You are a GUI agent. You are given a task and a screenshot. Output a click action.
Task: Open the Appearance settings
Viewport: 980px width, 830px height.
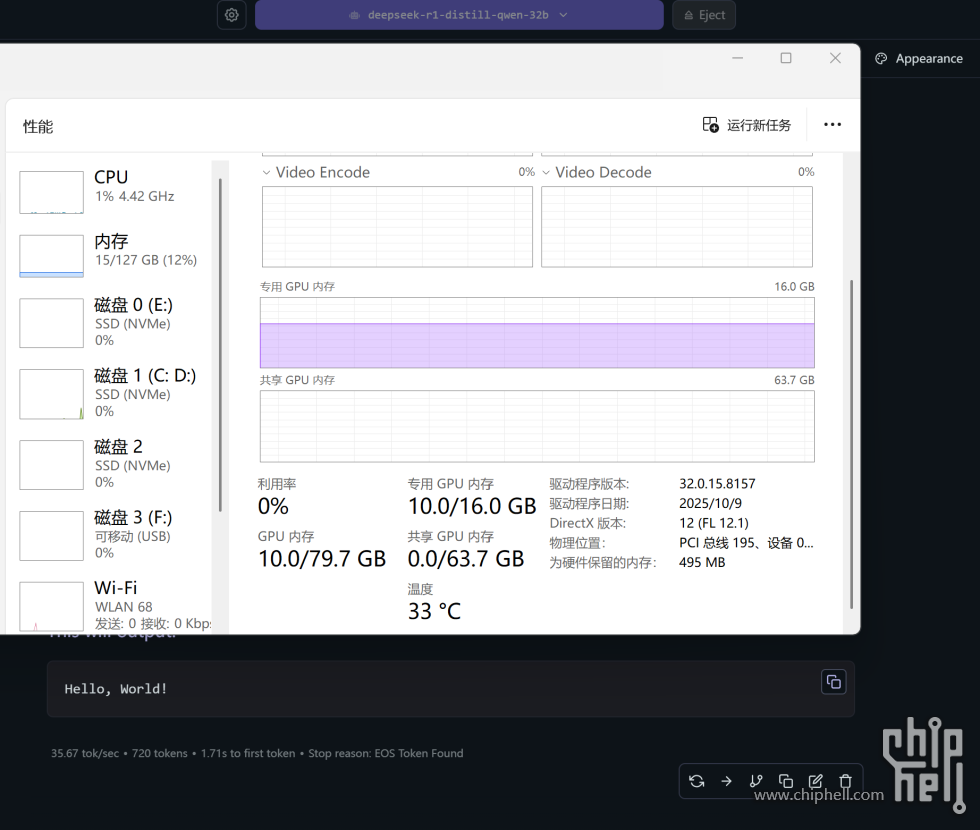tap(918, 58)
